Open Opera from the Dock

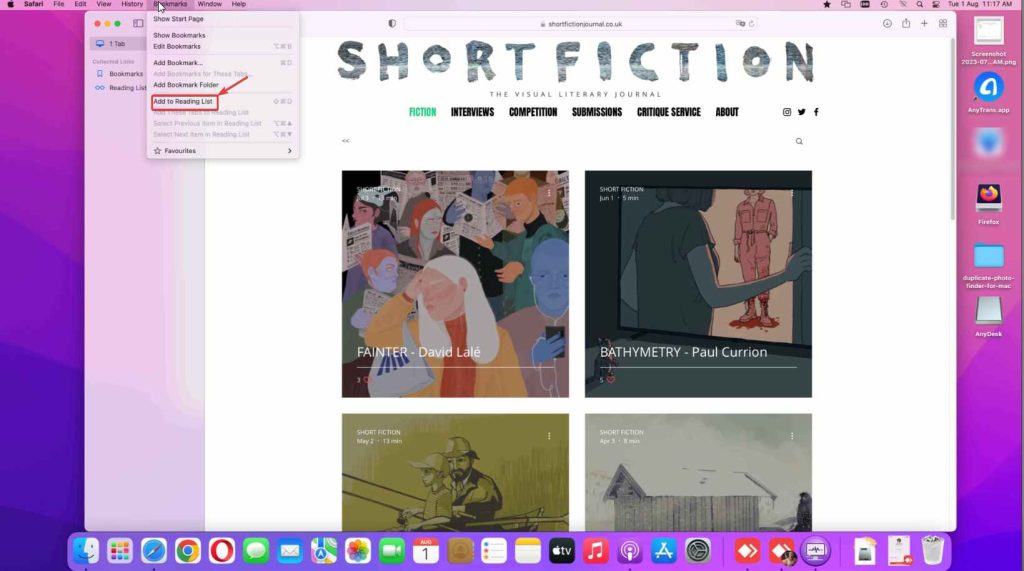pos(221,551)
